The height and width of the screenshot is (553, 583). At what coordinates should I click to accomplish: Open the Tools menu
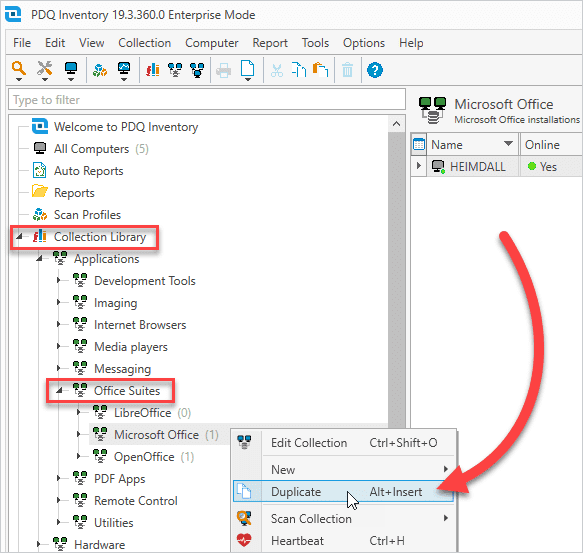pyautogui.click(x=315, y=43)
